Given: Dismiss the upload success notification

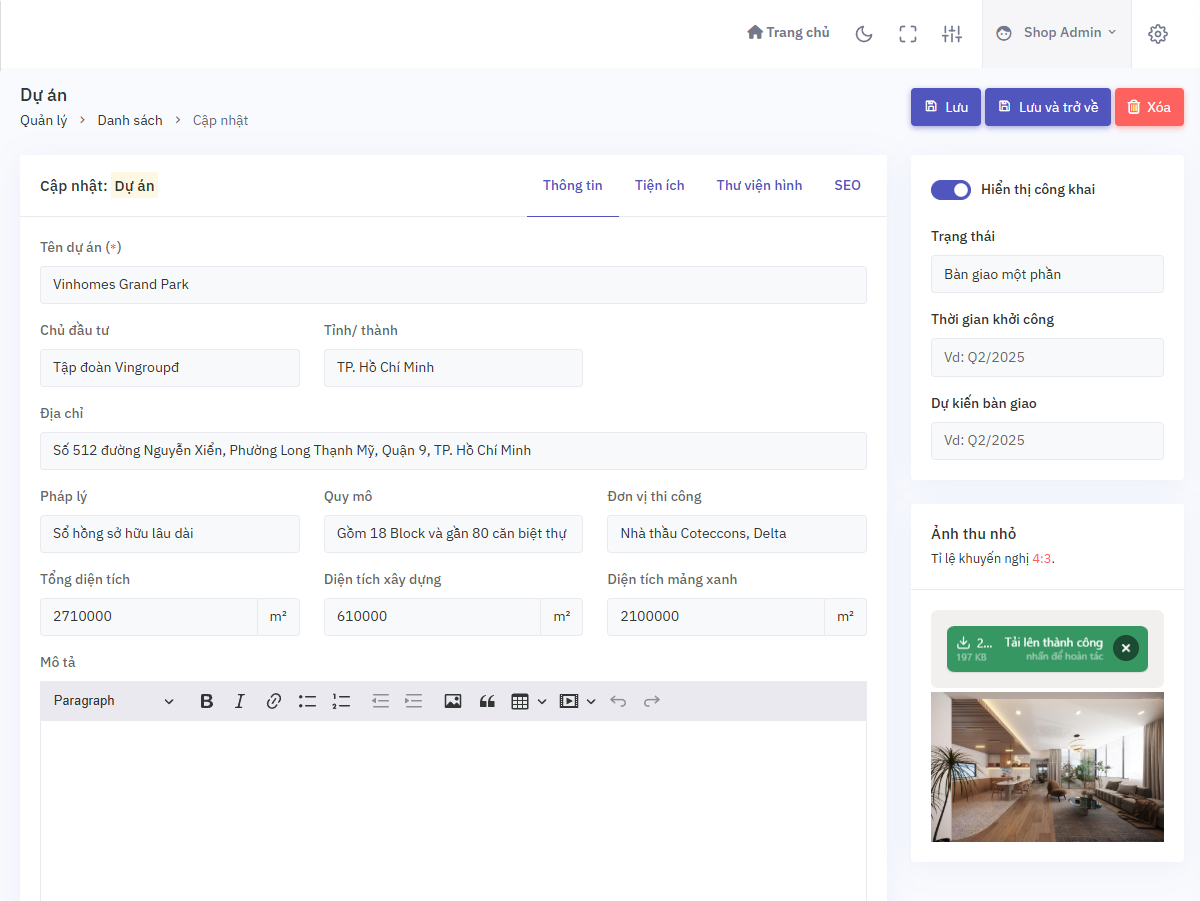Looking at the screenshot, I should 1126,649.
